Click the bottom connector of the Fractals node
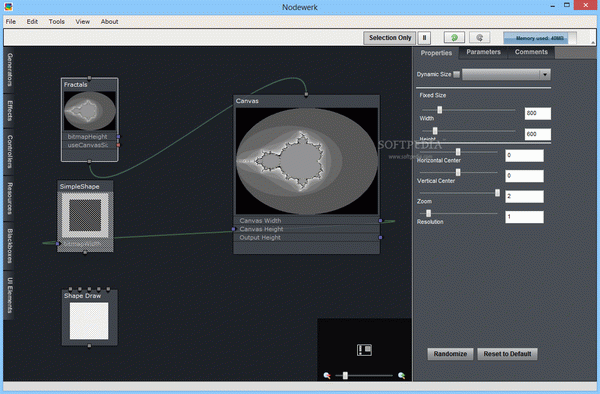Viewport: 600px width, 394px height. tap(90, 161)
